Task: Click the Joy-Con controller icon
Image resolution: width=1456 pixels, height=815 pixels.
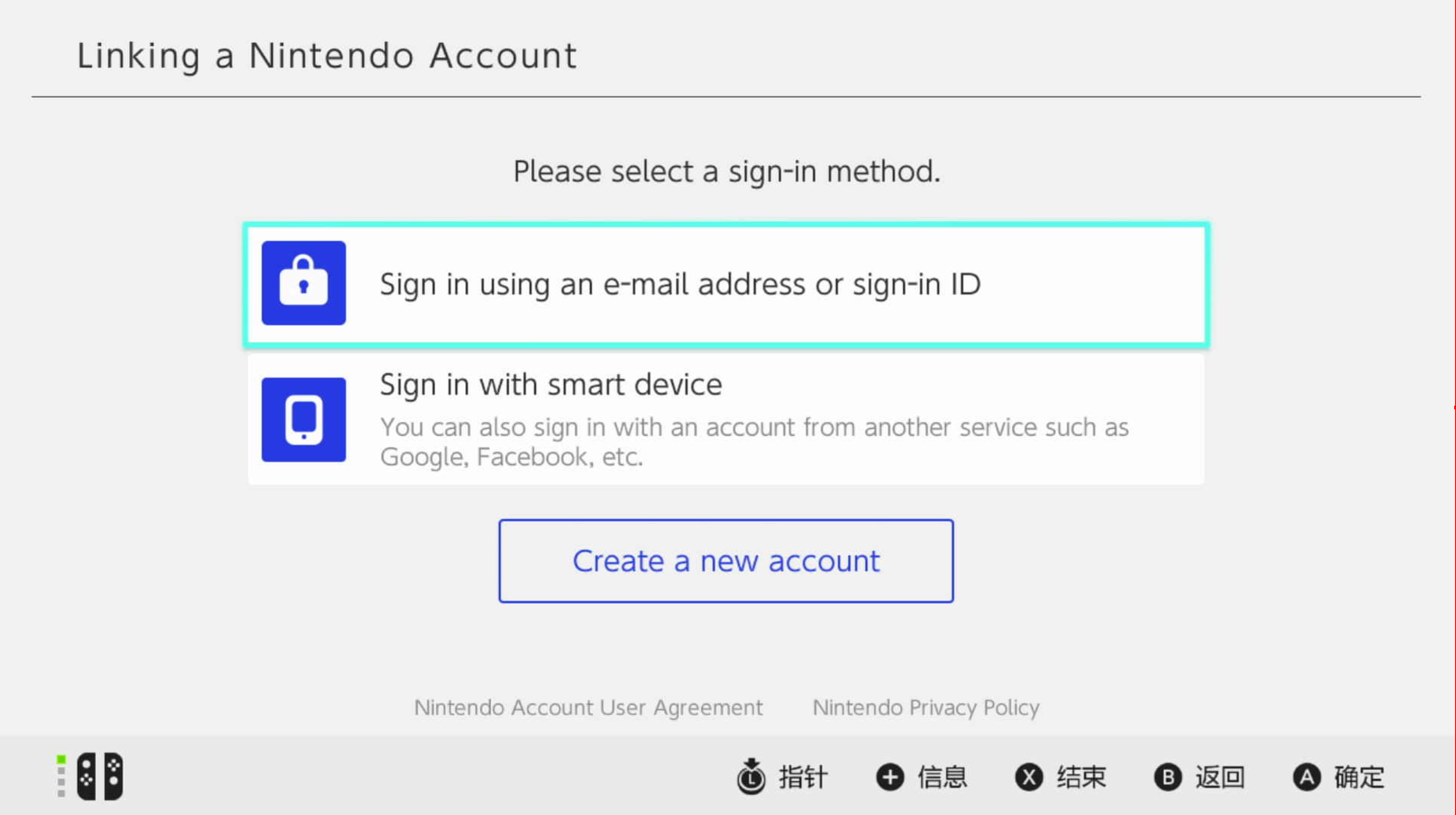Action: point(100,776)
